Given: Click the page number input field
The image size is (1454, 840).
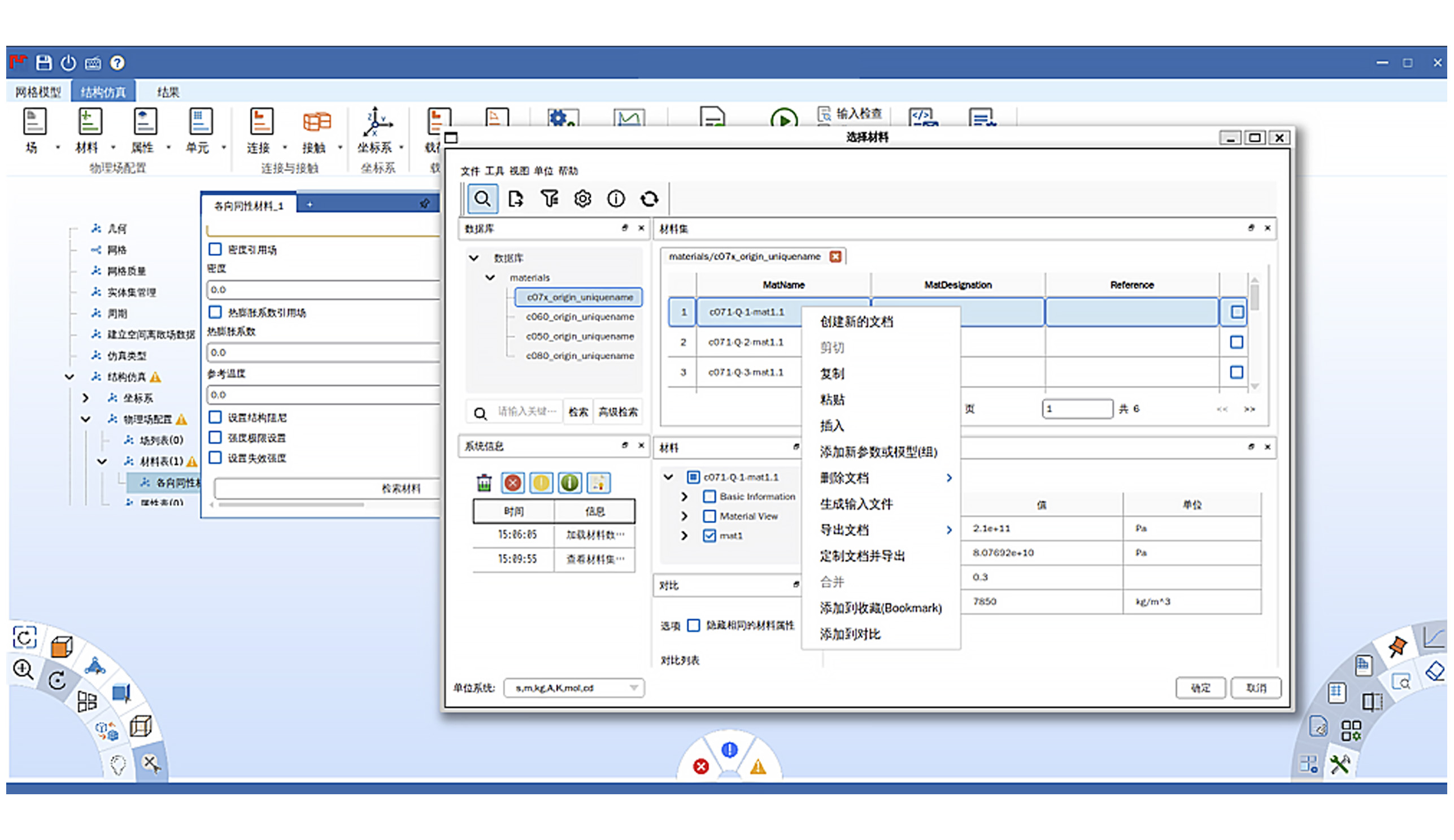Looking at the screenshot, I should [1076, 408].
